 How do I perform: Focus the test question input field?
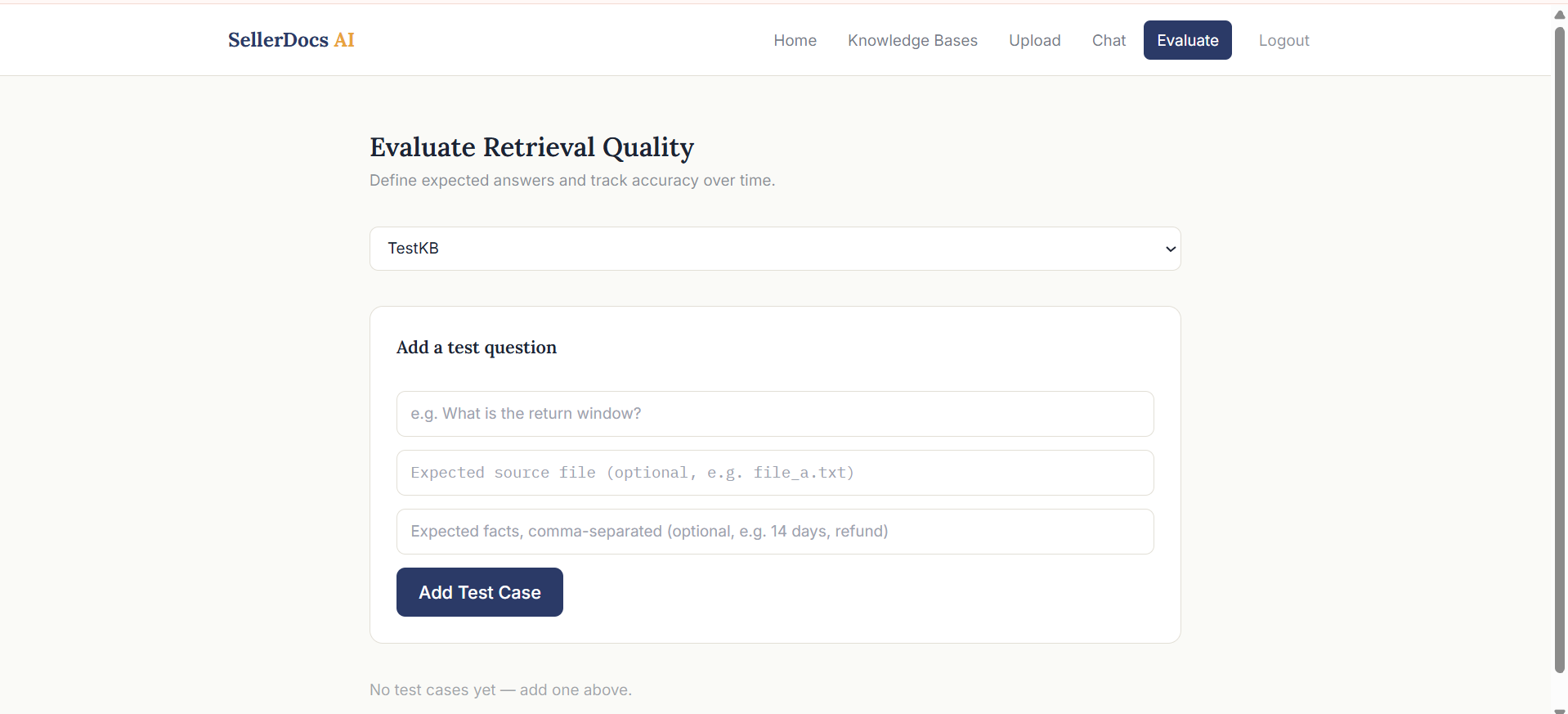coord(775,414)
